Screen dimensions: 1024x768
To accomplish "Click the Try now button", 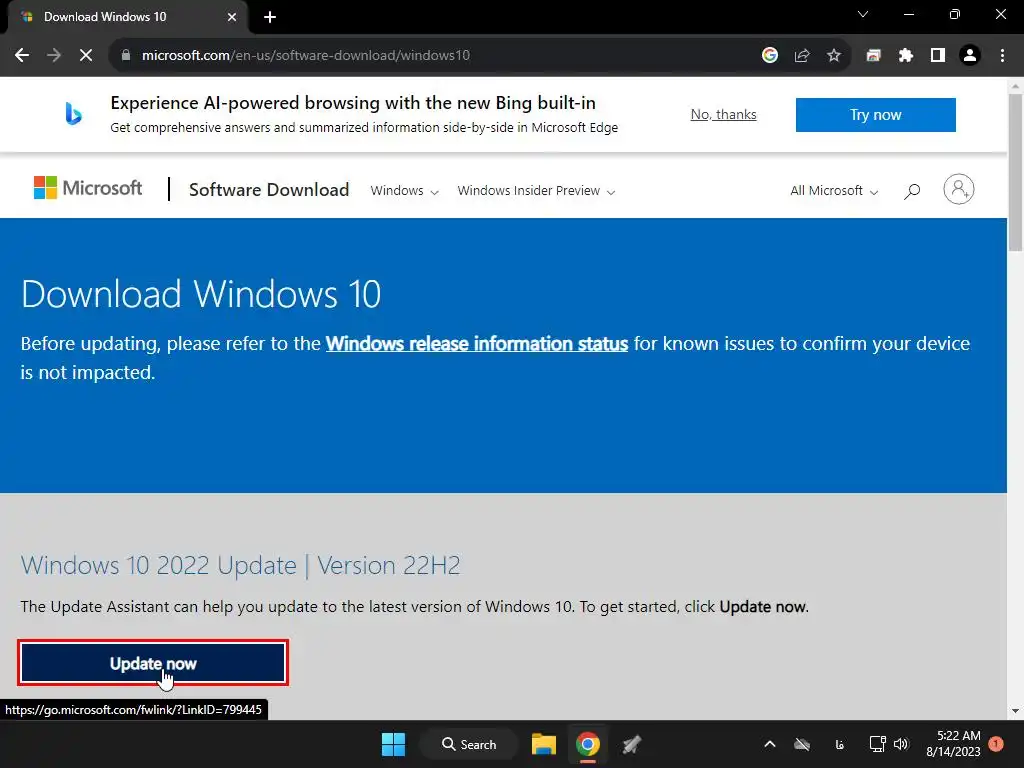I will 876,115.
